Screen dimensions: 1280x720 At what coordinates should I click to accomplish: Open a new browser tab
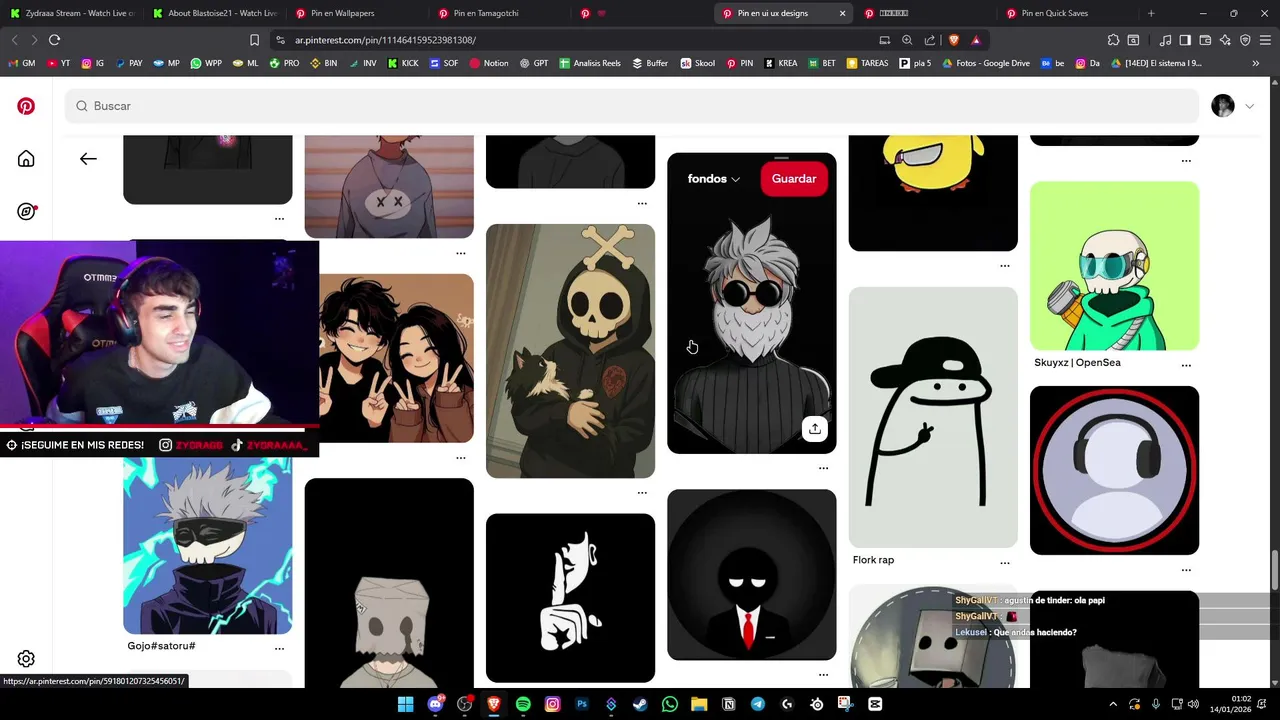click(1151, 13)
